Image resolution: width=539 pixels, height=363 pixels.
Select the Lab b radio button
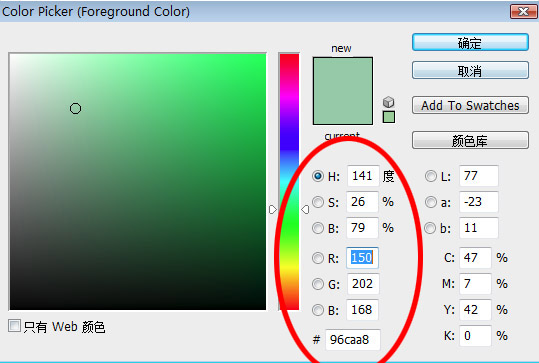point(430,228)
